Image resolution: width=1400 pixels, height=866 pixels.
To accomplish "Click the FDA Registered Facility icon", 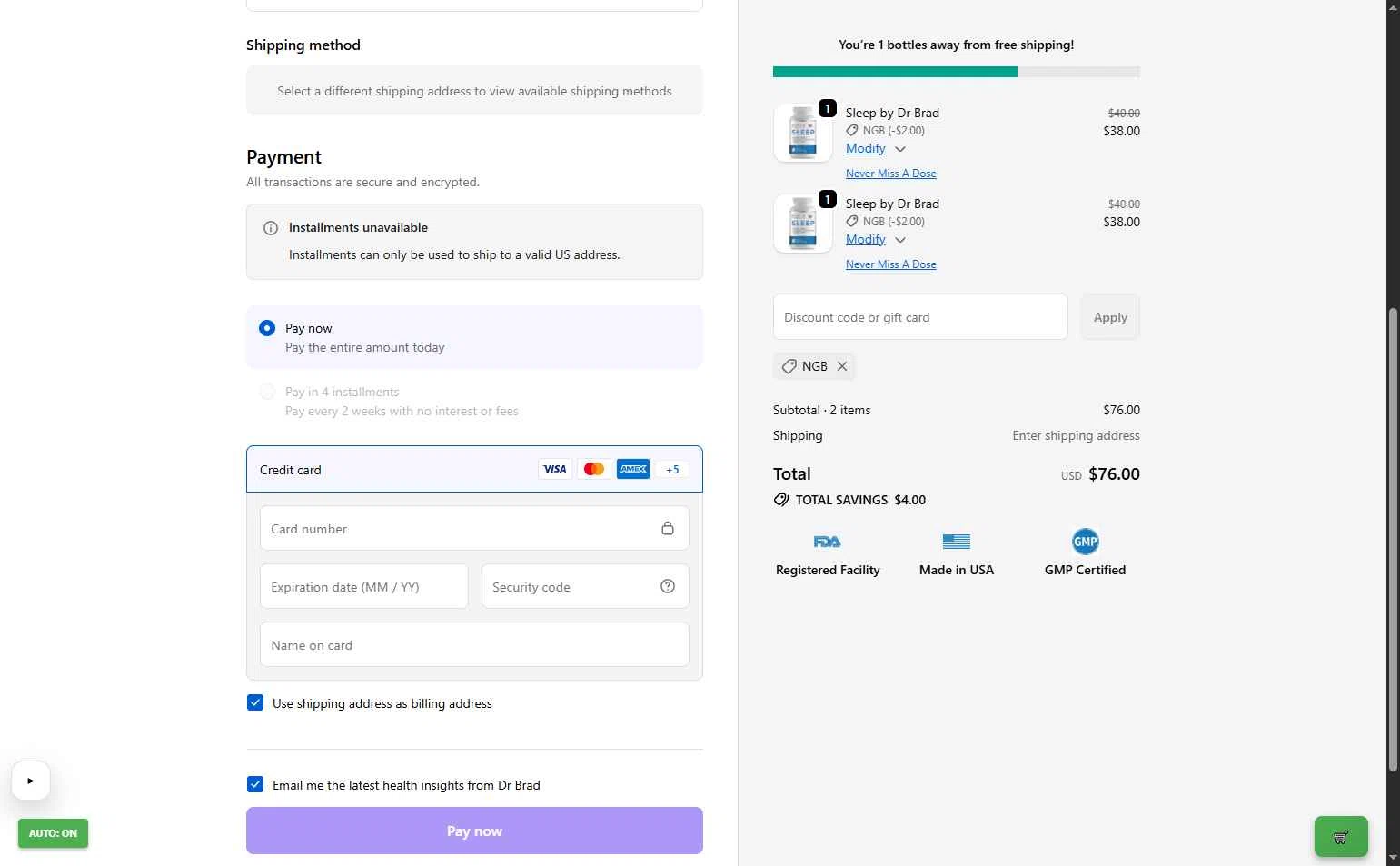I will pyautogui.click(x=828, y=542).
